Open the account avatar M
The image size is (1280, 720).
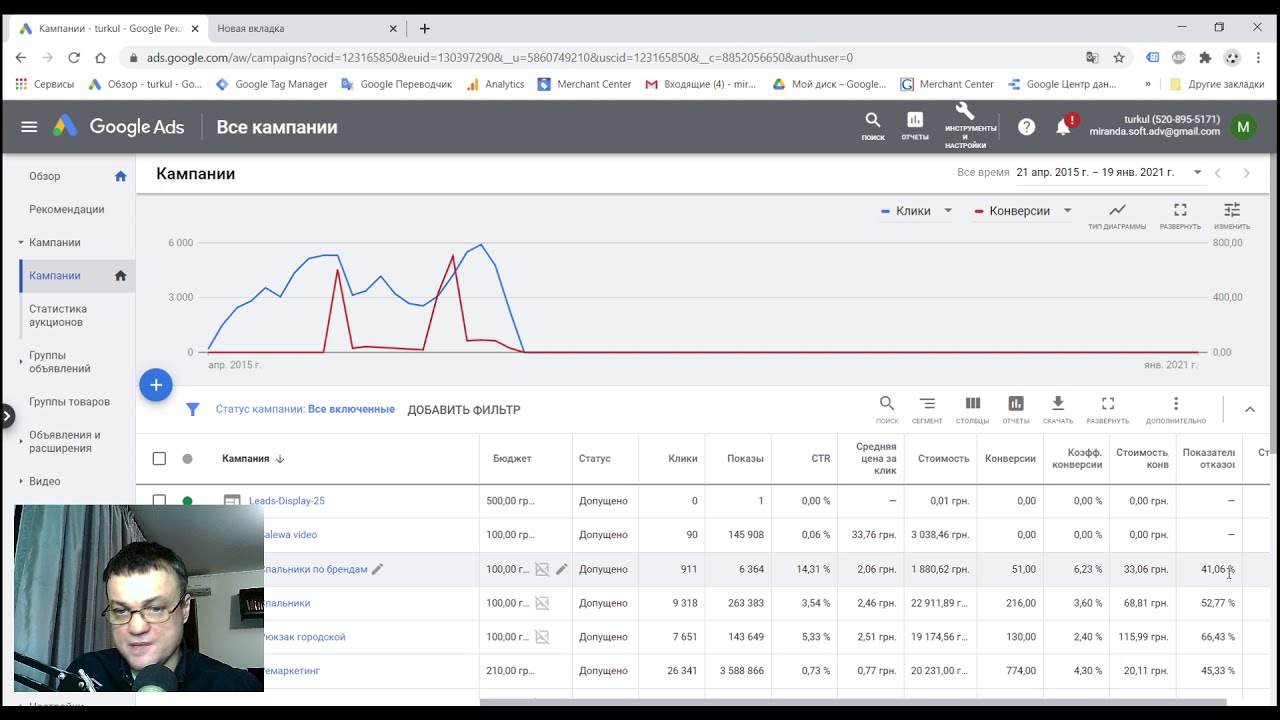click(1243, 127)
